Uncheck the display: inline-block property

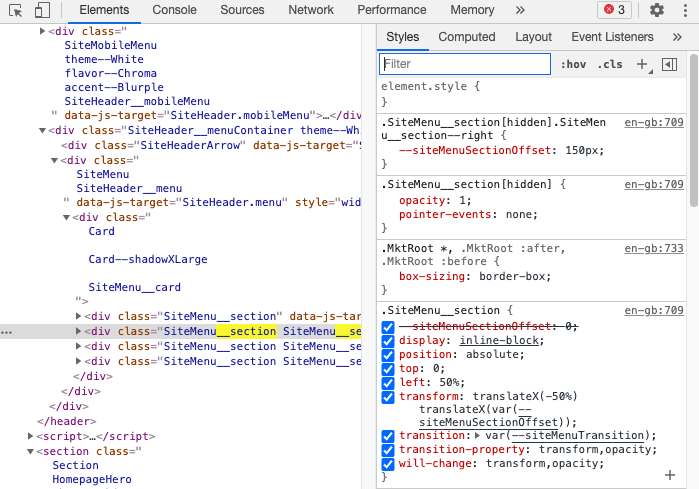[388, 341]
